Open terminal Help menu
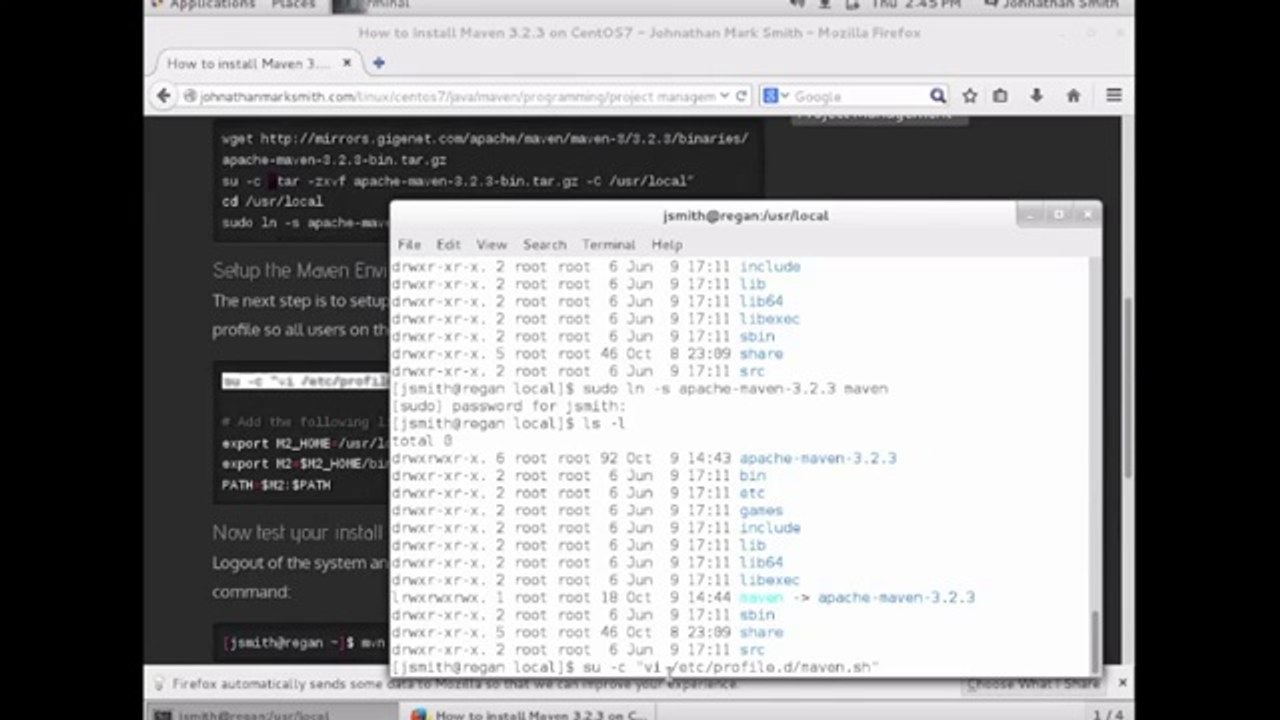 point(667,244)
